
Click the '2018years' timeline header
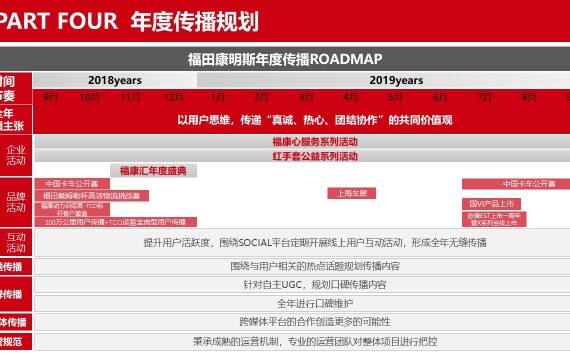click(115, 80)
